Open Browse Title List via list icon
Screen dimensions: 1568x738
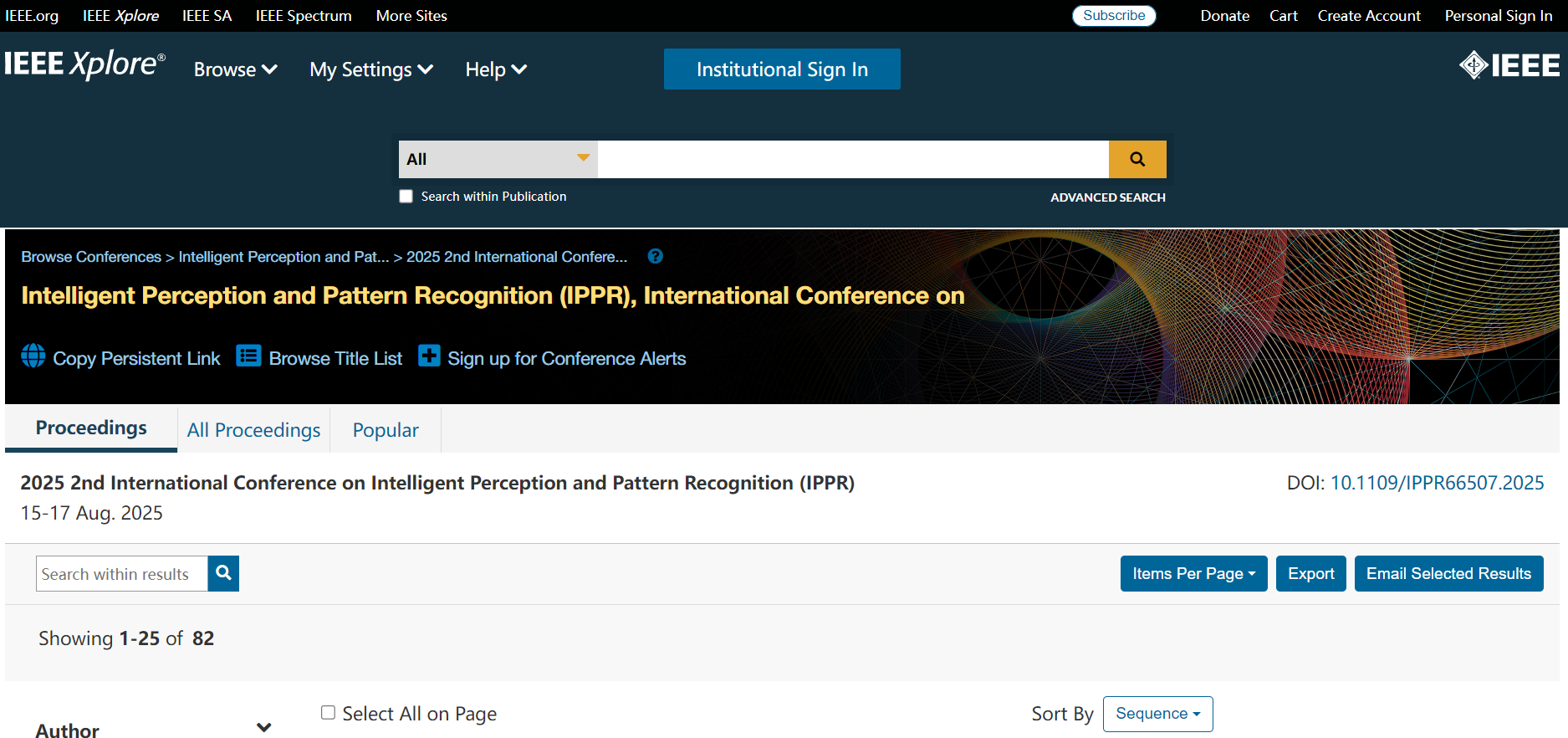click(x=248, y=356)
